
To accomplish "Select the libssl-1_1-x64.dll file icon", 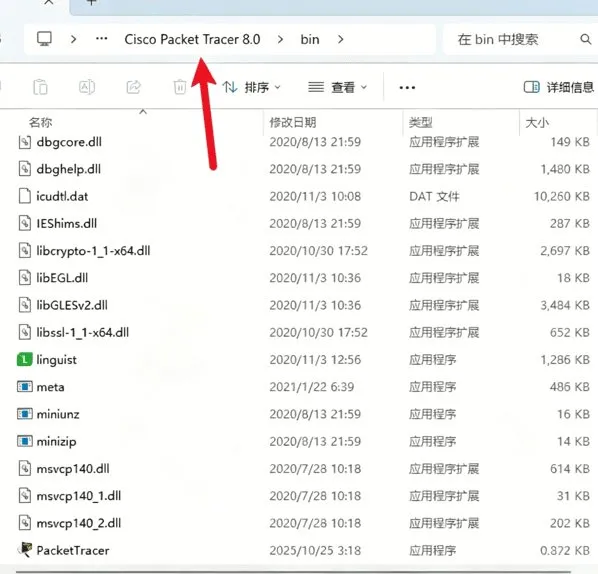I will [25, 332].
